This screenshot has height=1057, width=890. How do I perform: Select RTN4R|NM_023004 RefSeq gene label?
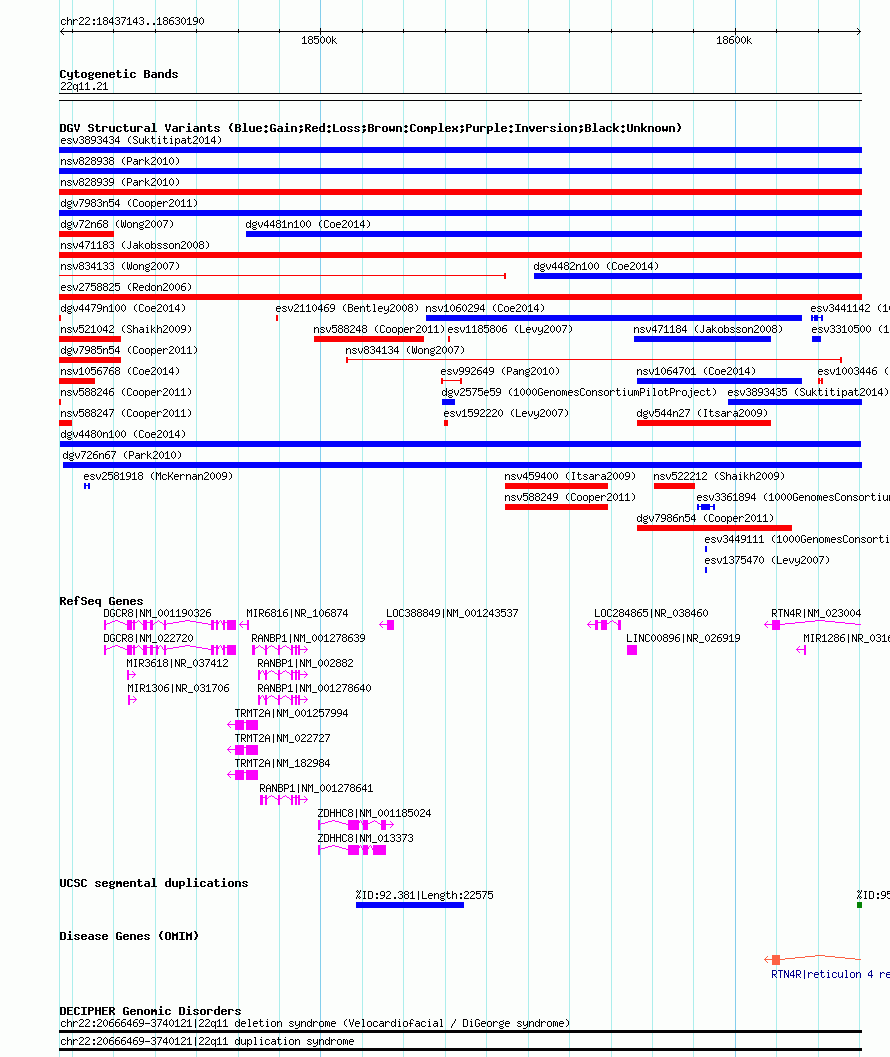817,613
